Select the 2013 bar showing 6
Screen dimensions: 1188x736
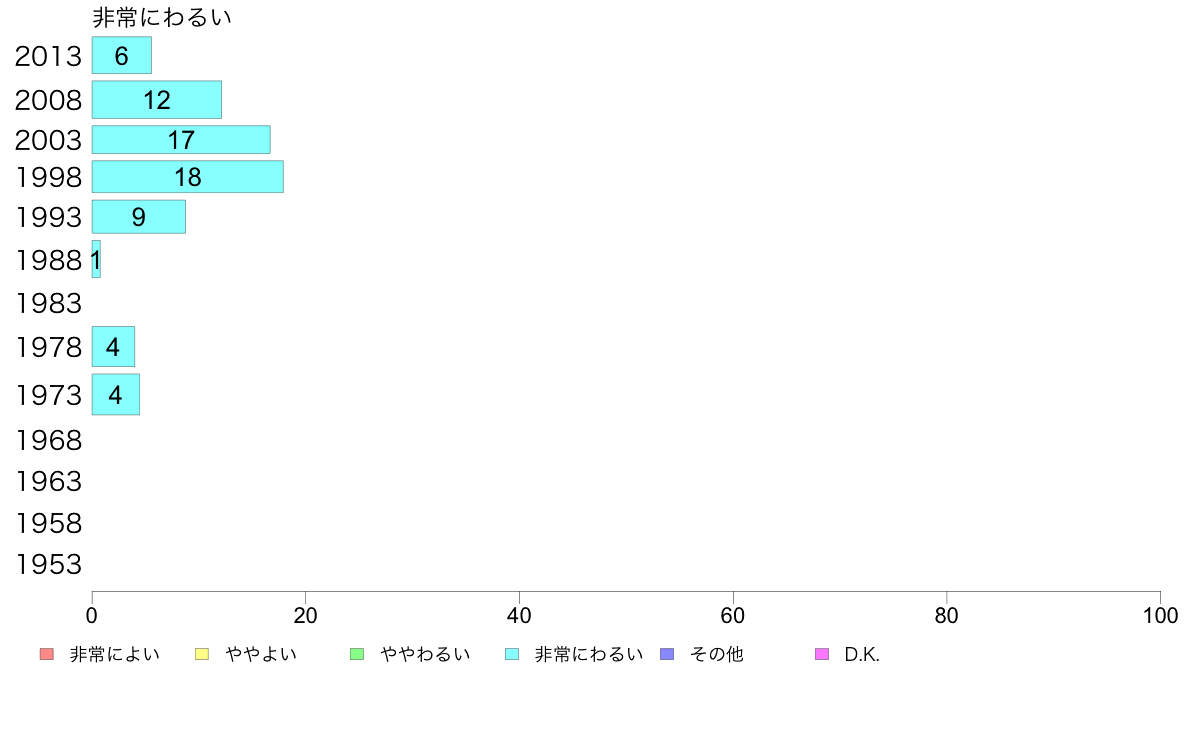(122, 55)
